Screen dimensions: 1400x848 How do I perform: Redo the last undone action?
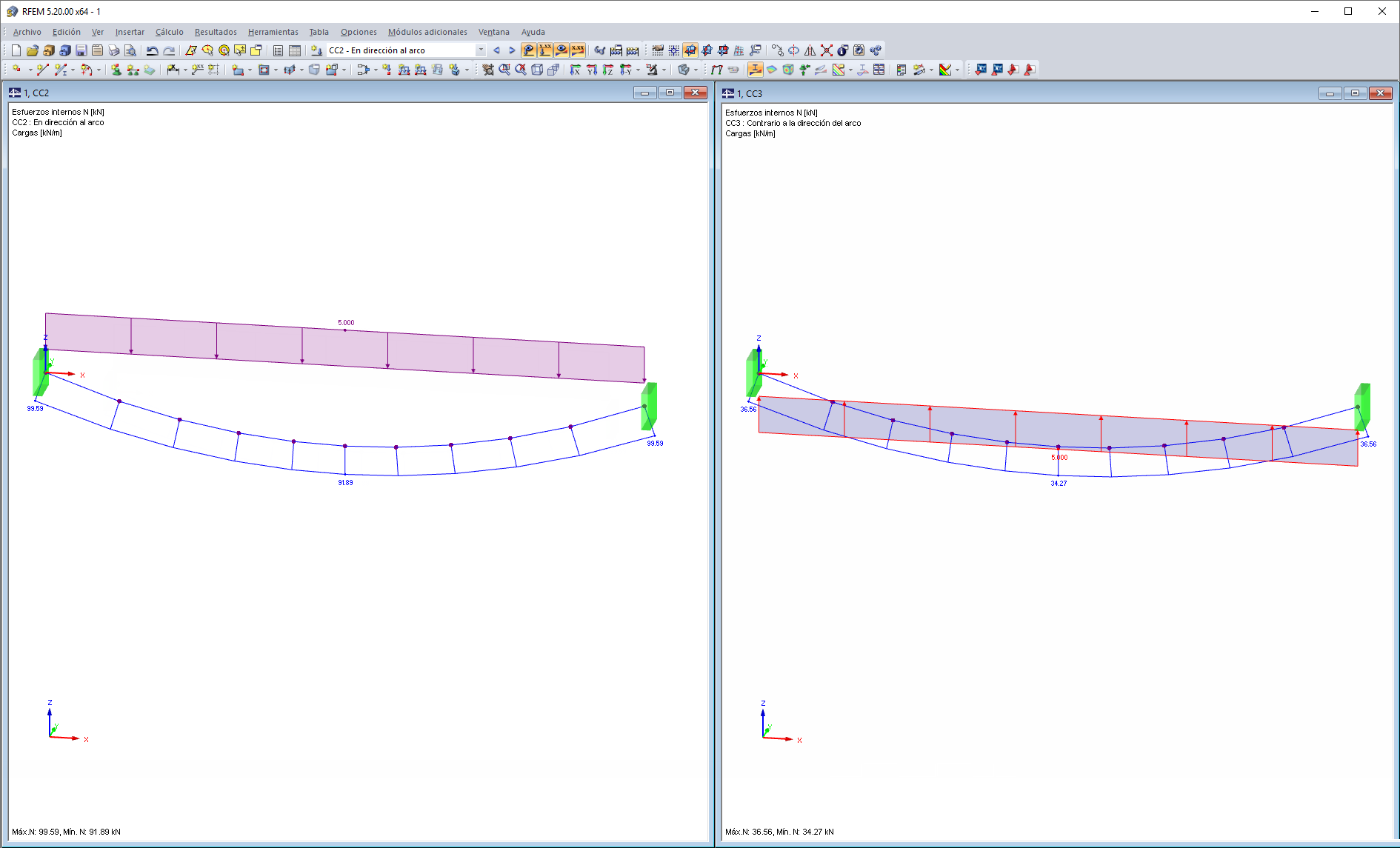tap(169, 50)
